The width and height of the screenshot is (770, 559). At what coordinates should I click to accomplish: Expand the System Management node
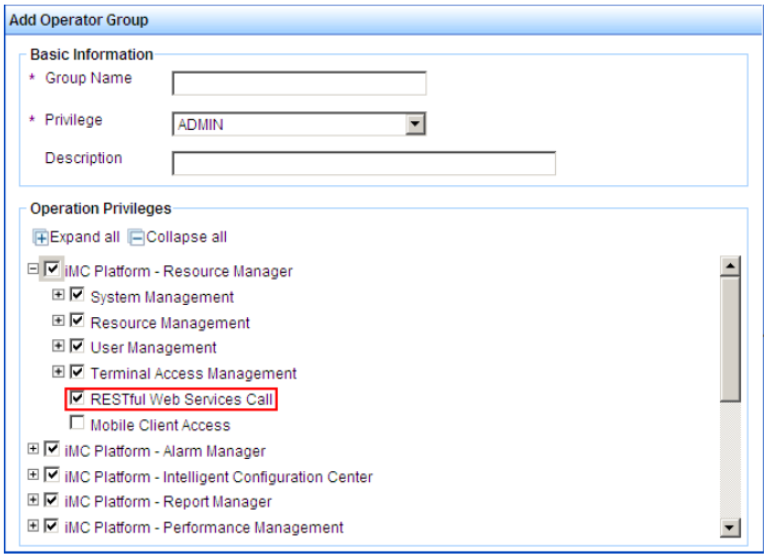(58, 295)
